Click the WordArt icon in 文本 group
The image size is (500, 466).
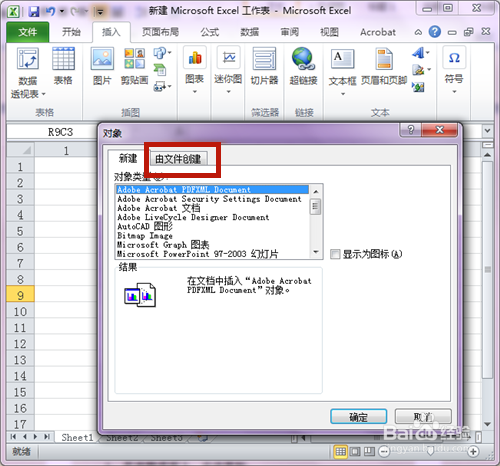[418, 53]
